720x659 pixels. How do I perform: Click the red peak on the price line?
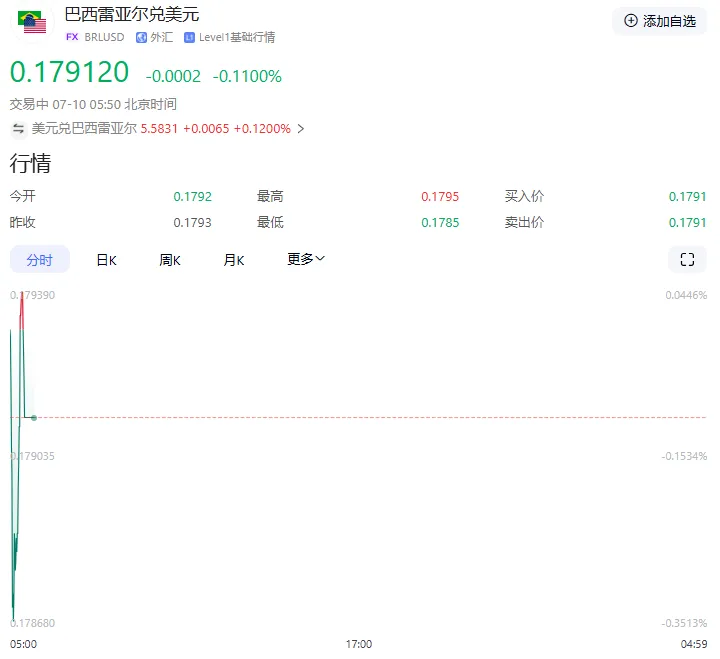[x=22, y=310]
